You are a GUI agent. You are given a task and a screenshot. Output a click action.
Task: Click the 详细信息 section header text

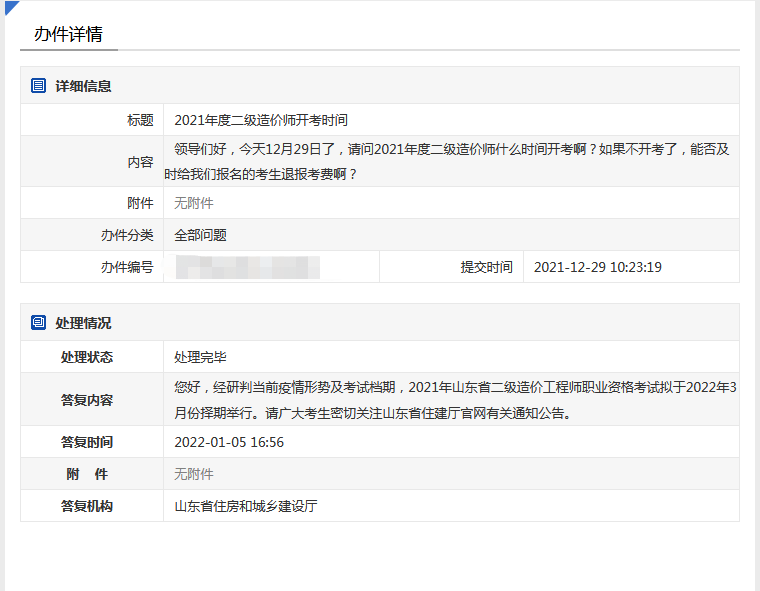[83, 86]
